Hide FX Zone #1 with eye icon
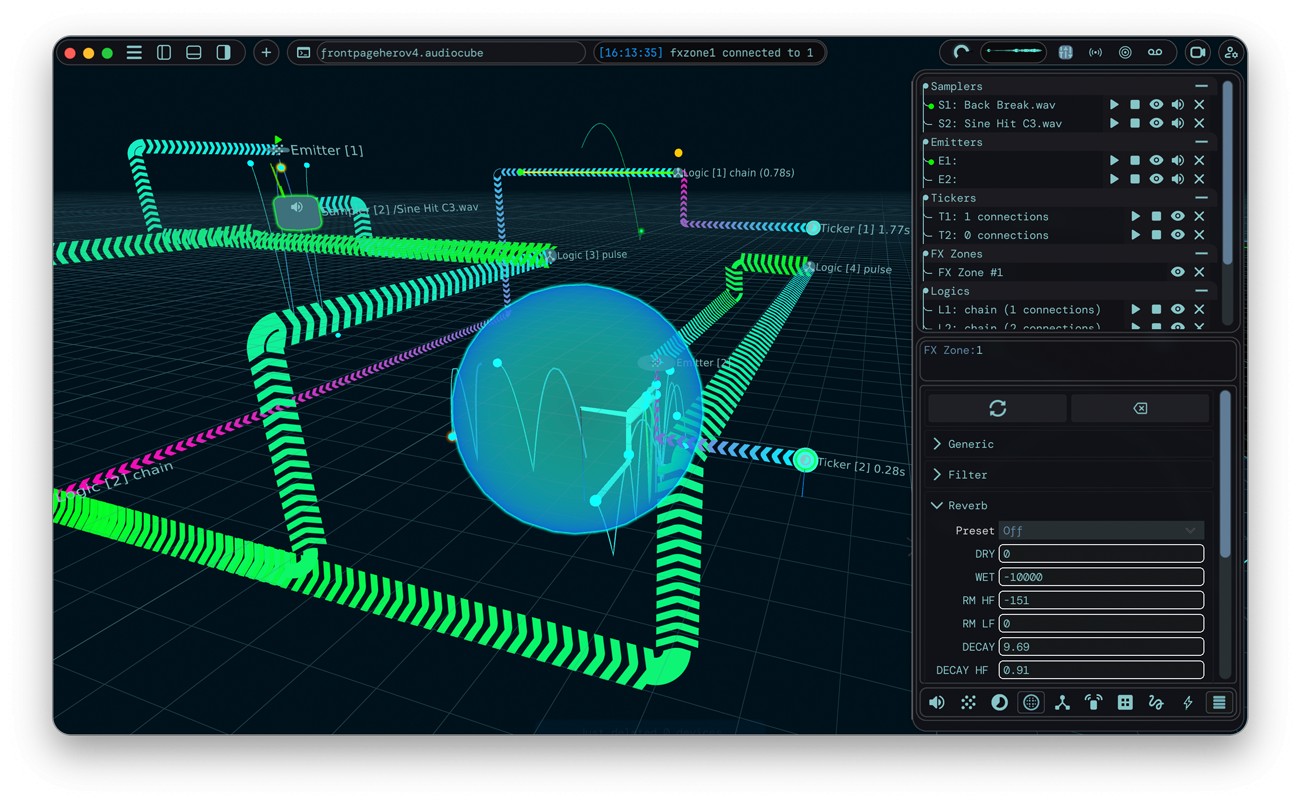Viewport: 1300px width, 804px height. [x=1178, y=272]
